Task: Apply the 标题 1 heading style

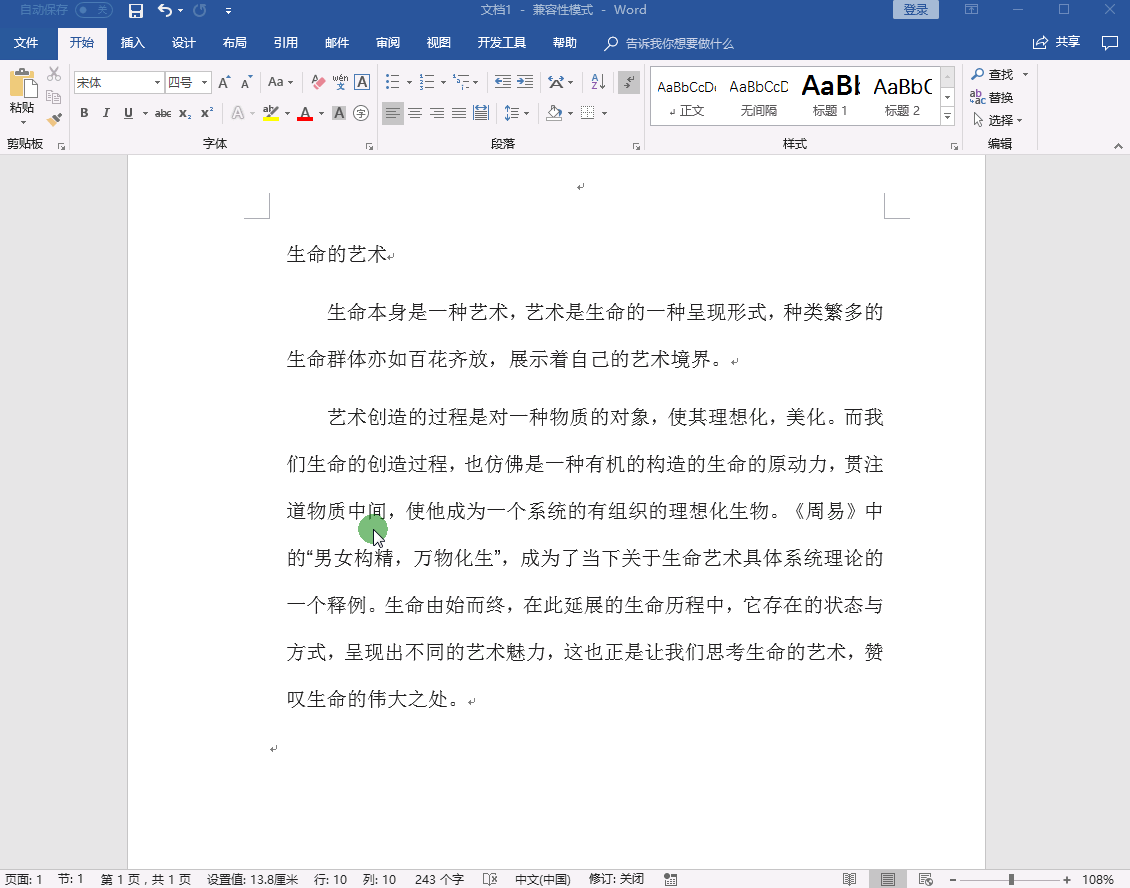Action: (830, 96)
